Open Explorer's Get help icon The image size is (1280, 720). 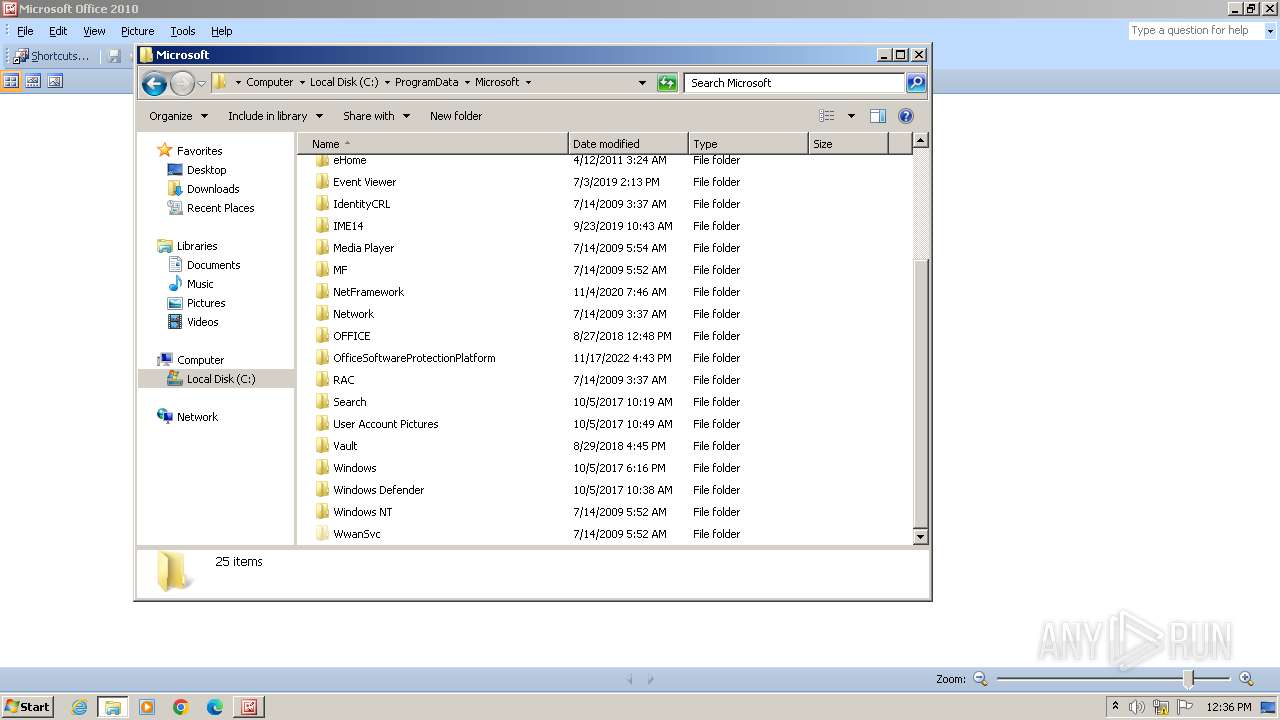pyautogui.click(x=906, y=116)
